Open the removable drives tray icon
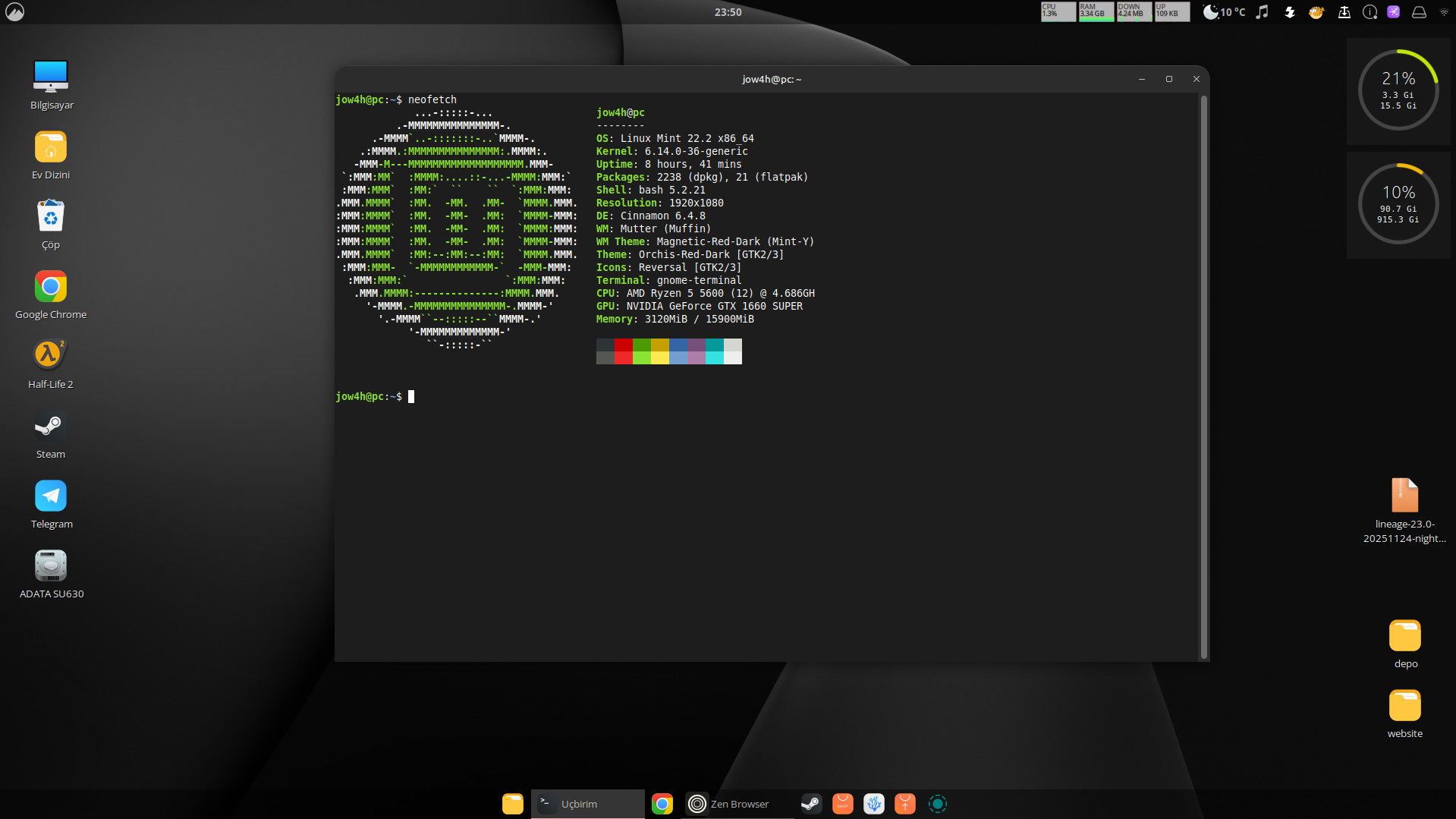1456x819 pixels. point(1419,11)
